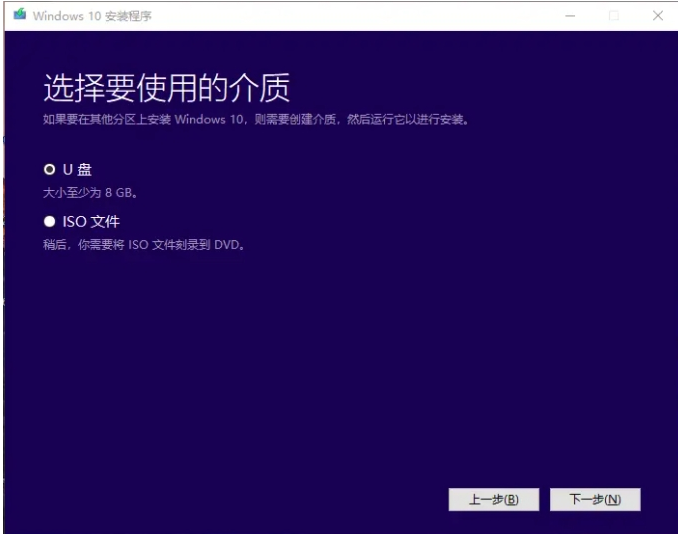
Task: Proceed using the 下一步(N) button
Action: pos(595,499)
